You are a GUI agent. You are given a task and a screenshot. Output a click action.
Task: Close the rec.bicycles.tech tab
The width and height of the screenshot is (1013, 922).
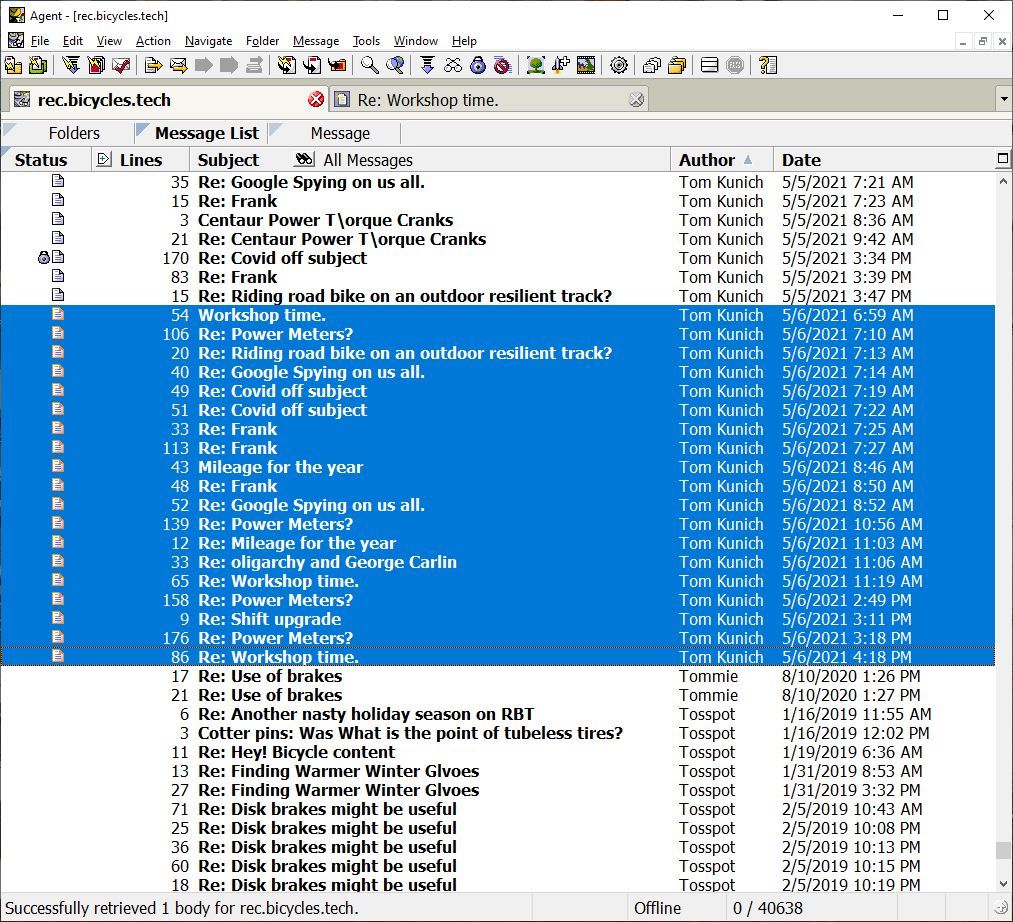tap(316, 99)
